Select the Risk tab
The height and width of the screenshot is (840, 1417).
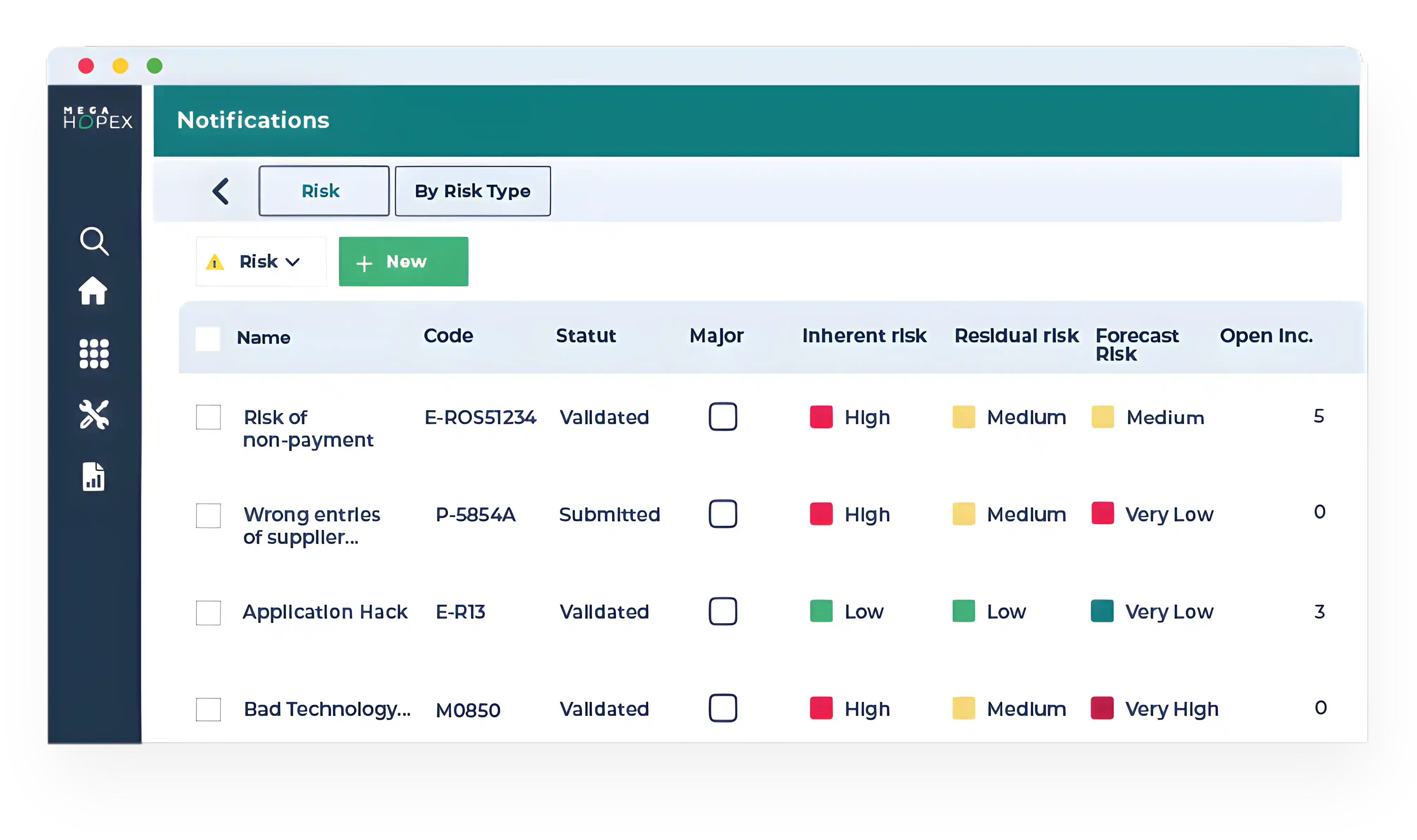(324, 191)
